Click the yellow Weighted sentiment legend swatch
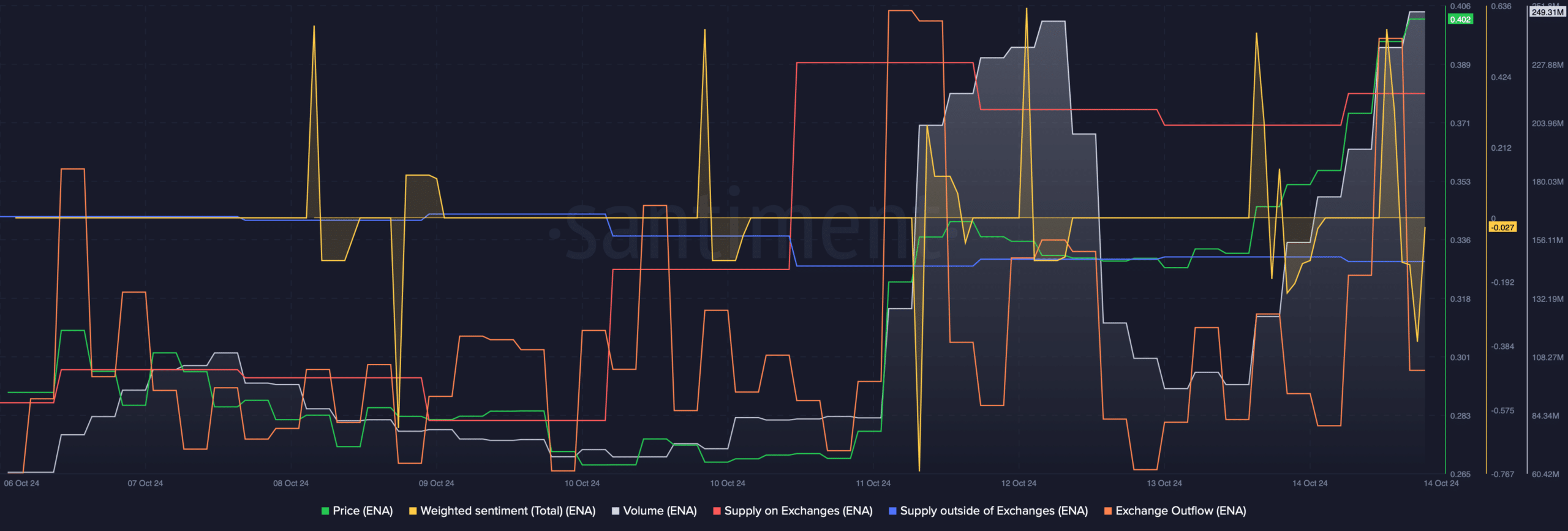Viewport: 1568px width, 531px height. click(x=413, y=511)
